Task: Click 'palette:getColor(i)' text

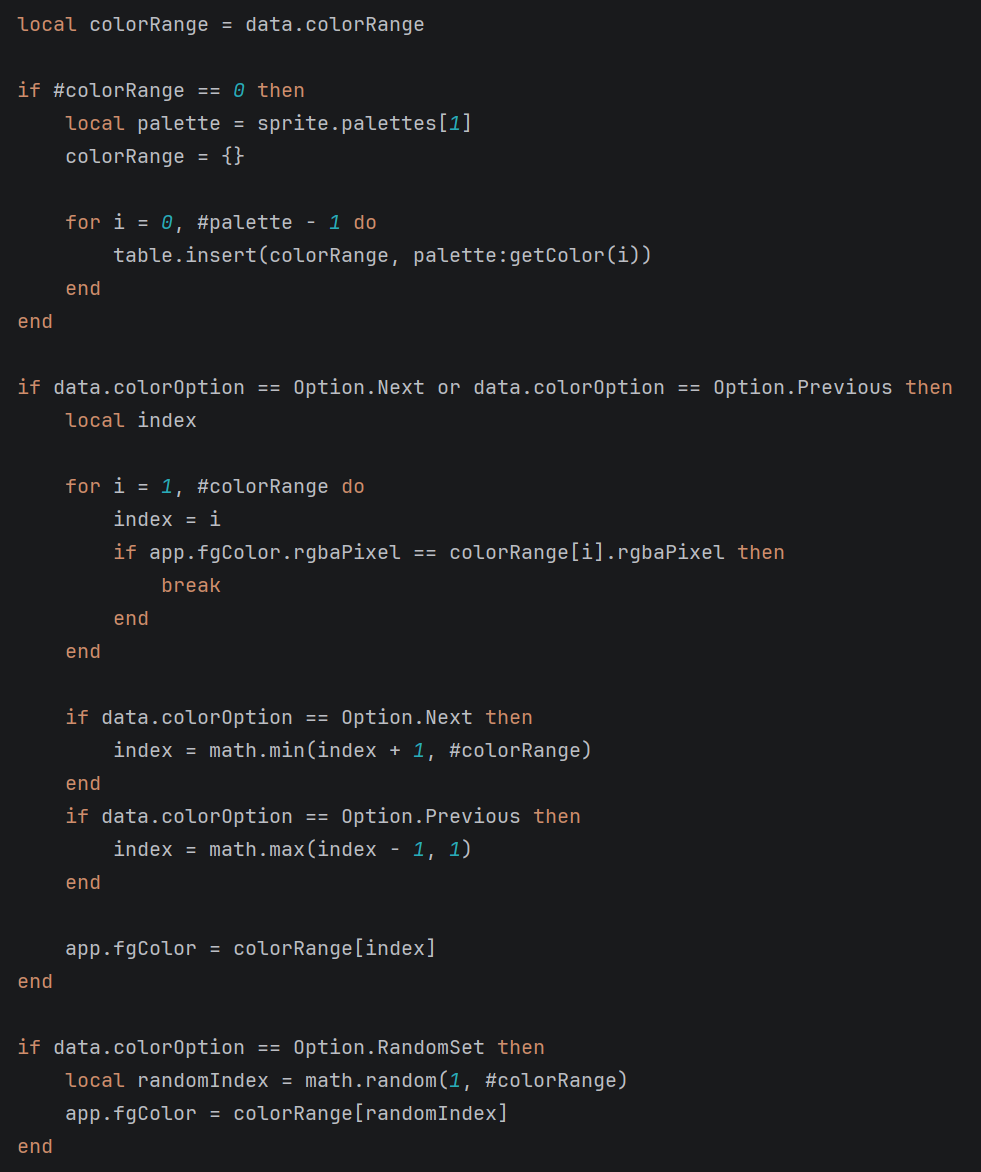Action: coord(532,256)
